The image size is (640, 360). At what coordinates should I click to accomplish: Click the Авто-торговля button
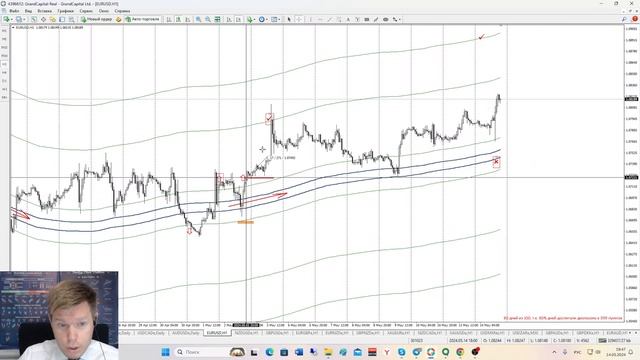pos(142,19)
